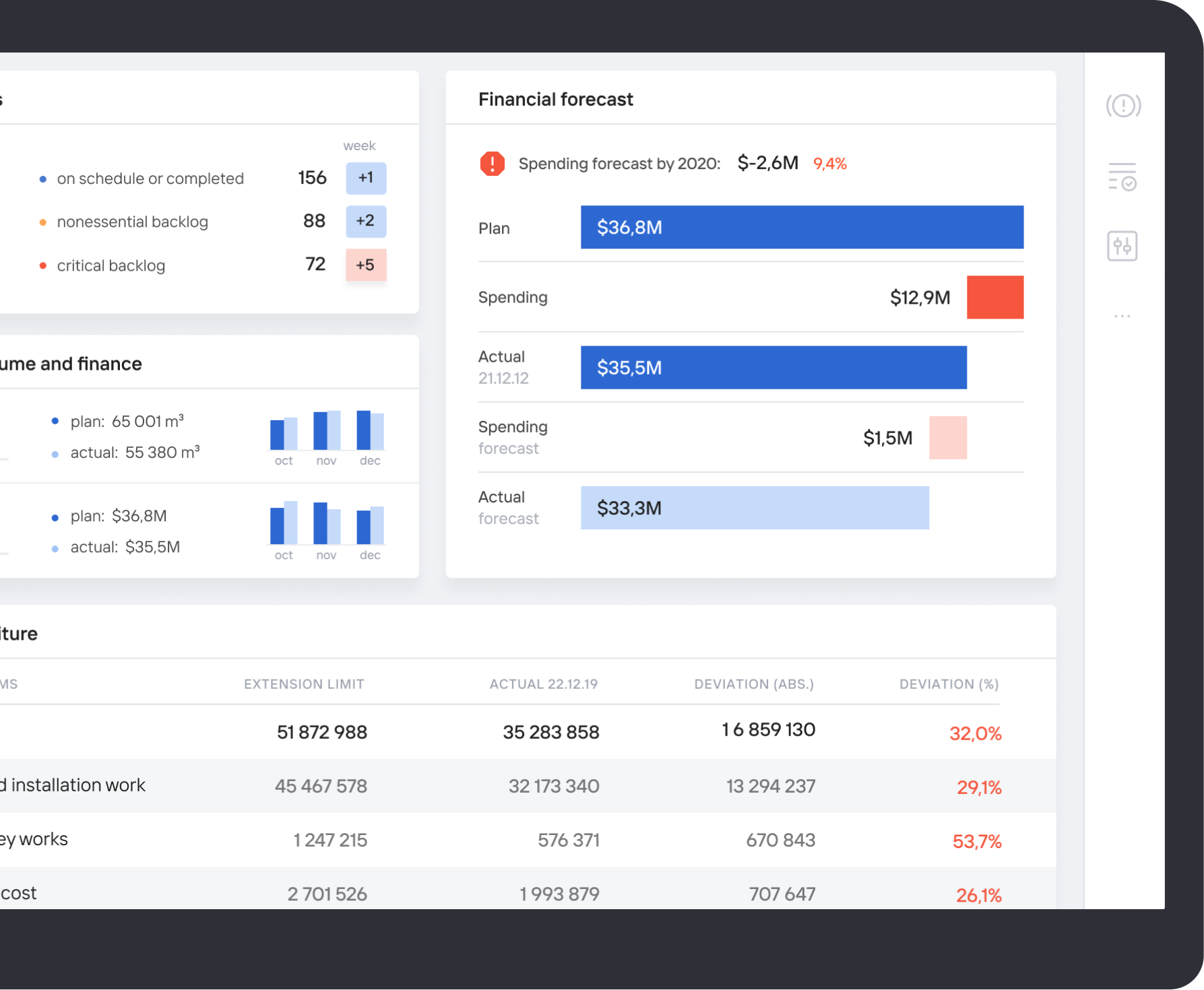Click the red warning icon beside Spending forecast
Screen dimensions: 1204x990
(x=493, y=164)
